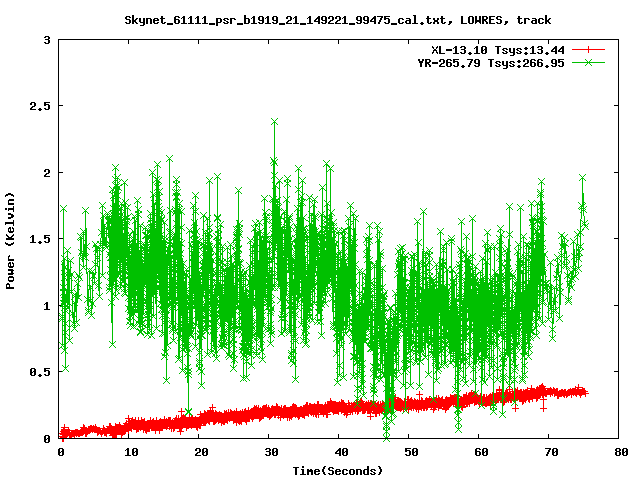Click the Power (Kelvin) y-axis label
The width and height of the screenshot is (640, 480).
10,241
